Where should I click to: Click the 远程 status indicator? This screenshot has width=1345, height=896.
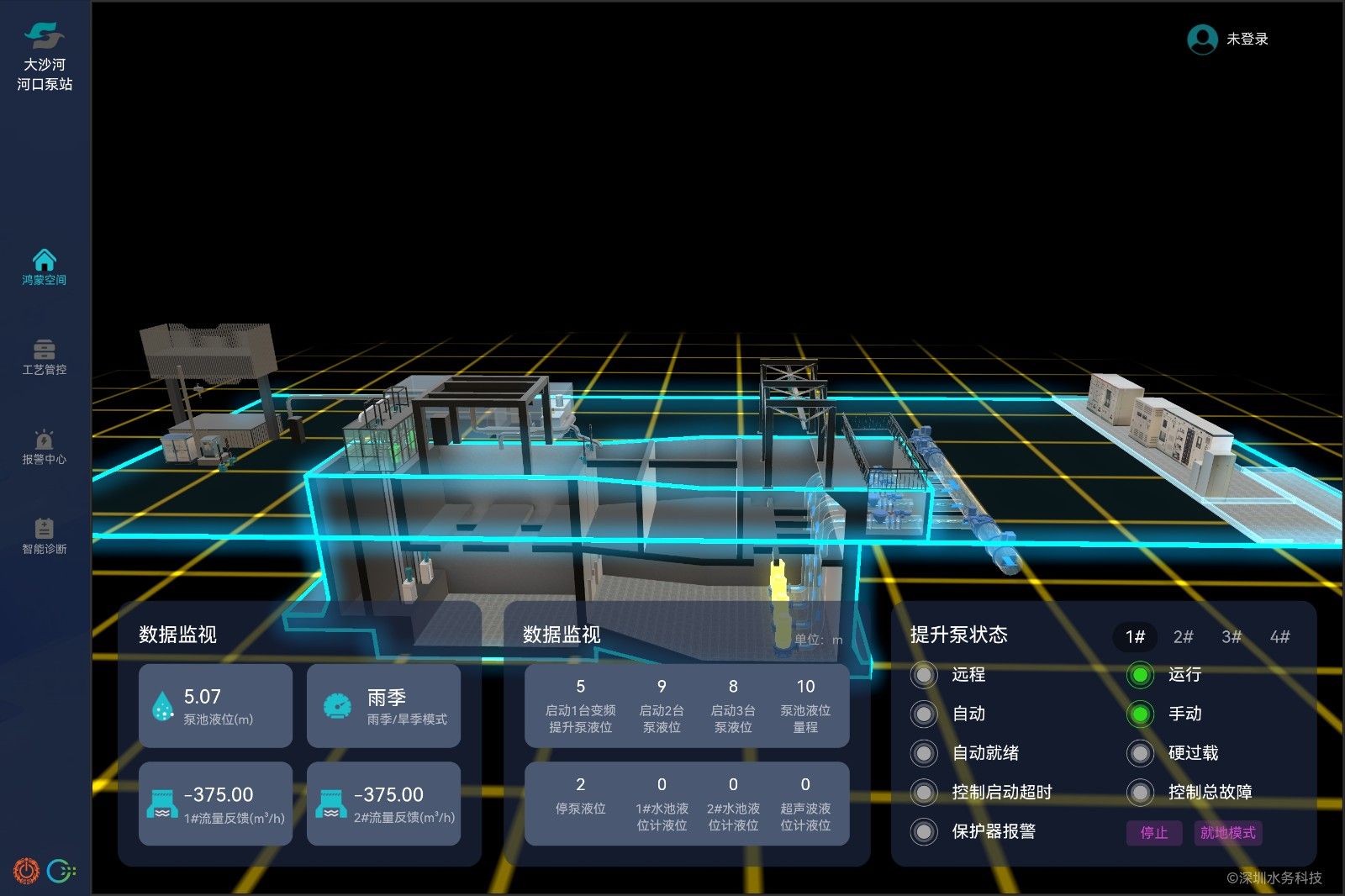[x=924, y=675]
